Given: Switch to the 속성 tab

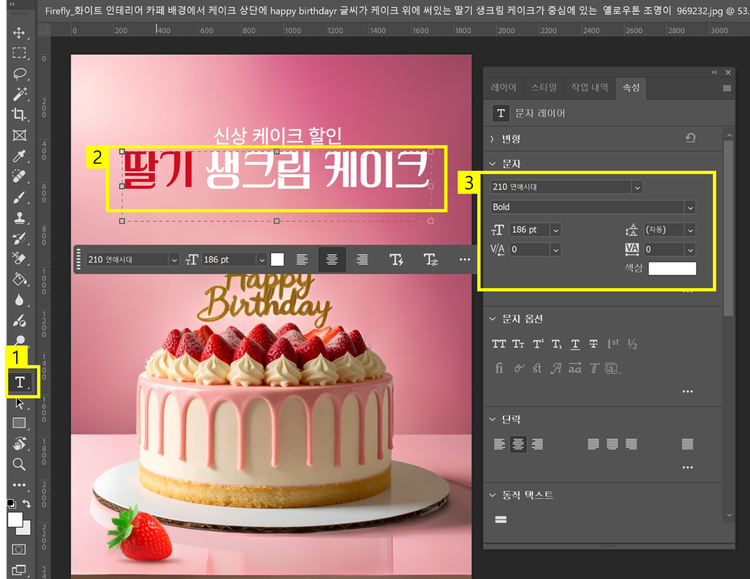Looking at the screenshot, I should (x=631, y=88).
